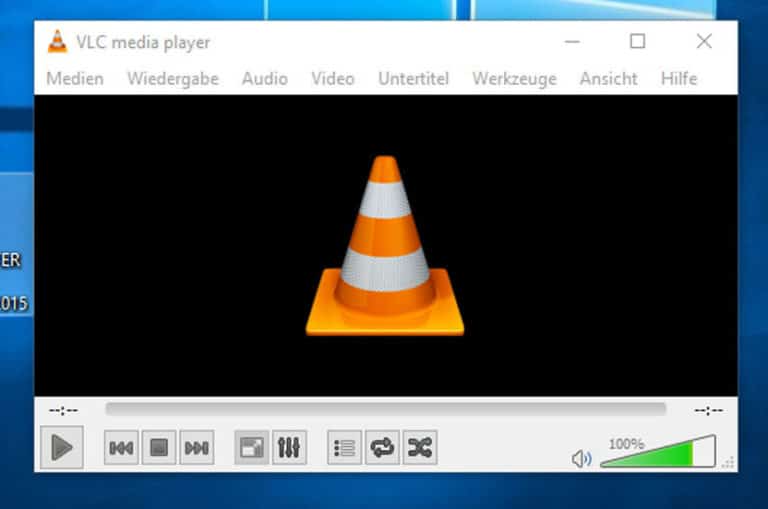The height and width of the screenshot is (509, 768).
Task: Open the Wiedergabe menu
Action: [173, 79]
